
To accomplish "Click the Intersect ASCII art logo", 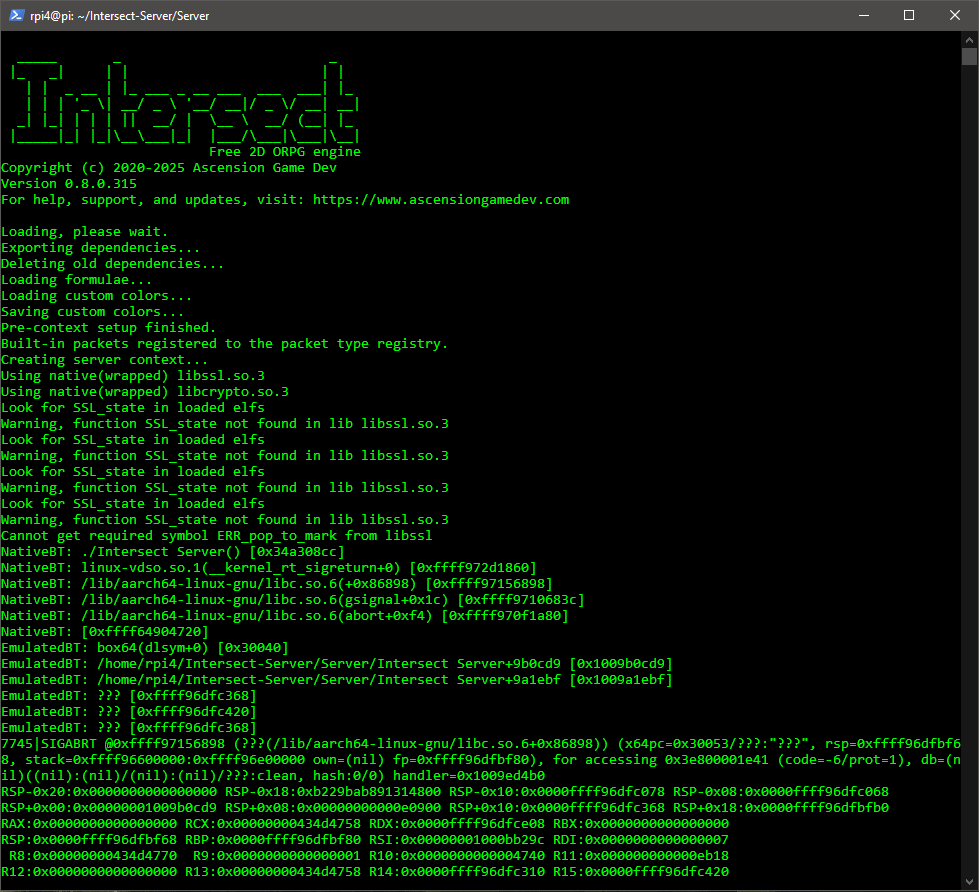I will tap(185, 105).
